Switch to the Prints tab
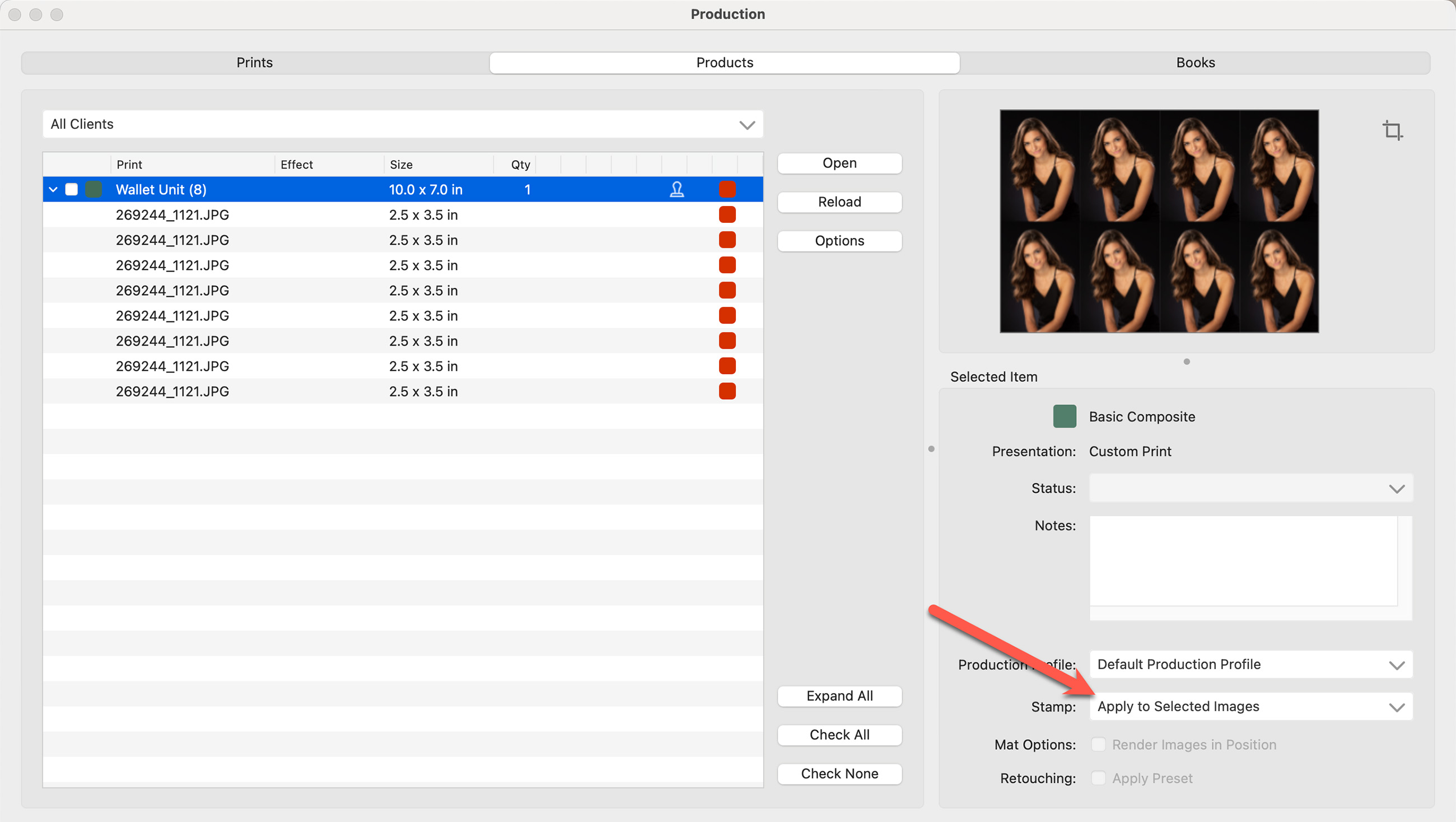 tap(254, 63)
